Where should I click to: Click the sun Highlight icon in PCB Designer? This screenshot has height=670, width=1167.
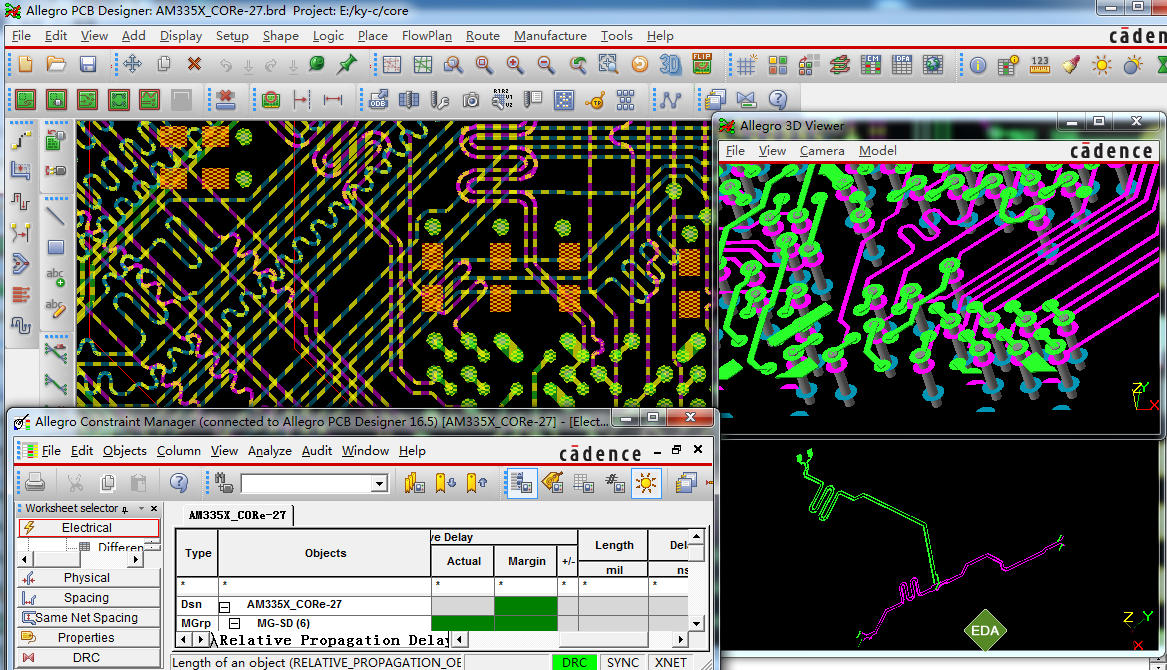click(1102, 66)
